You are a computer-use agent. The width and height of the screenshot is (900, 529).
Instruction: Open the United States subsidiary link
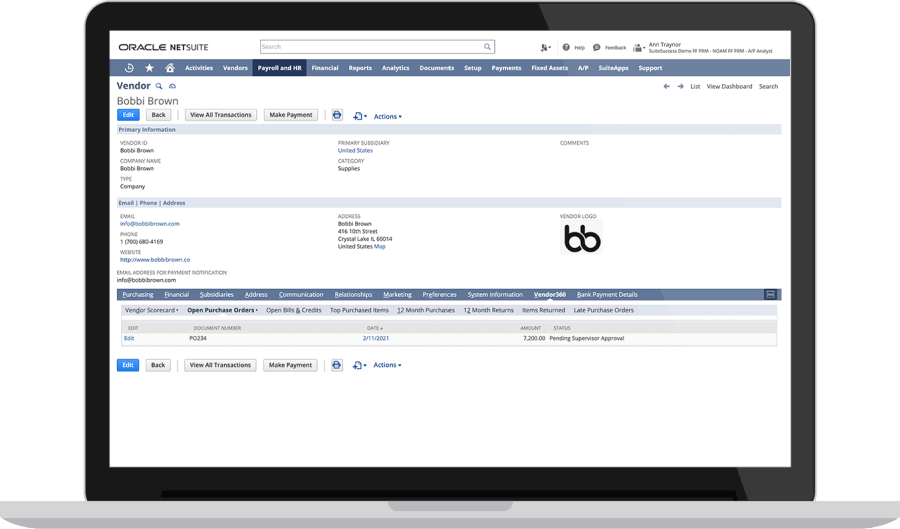355,150
